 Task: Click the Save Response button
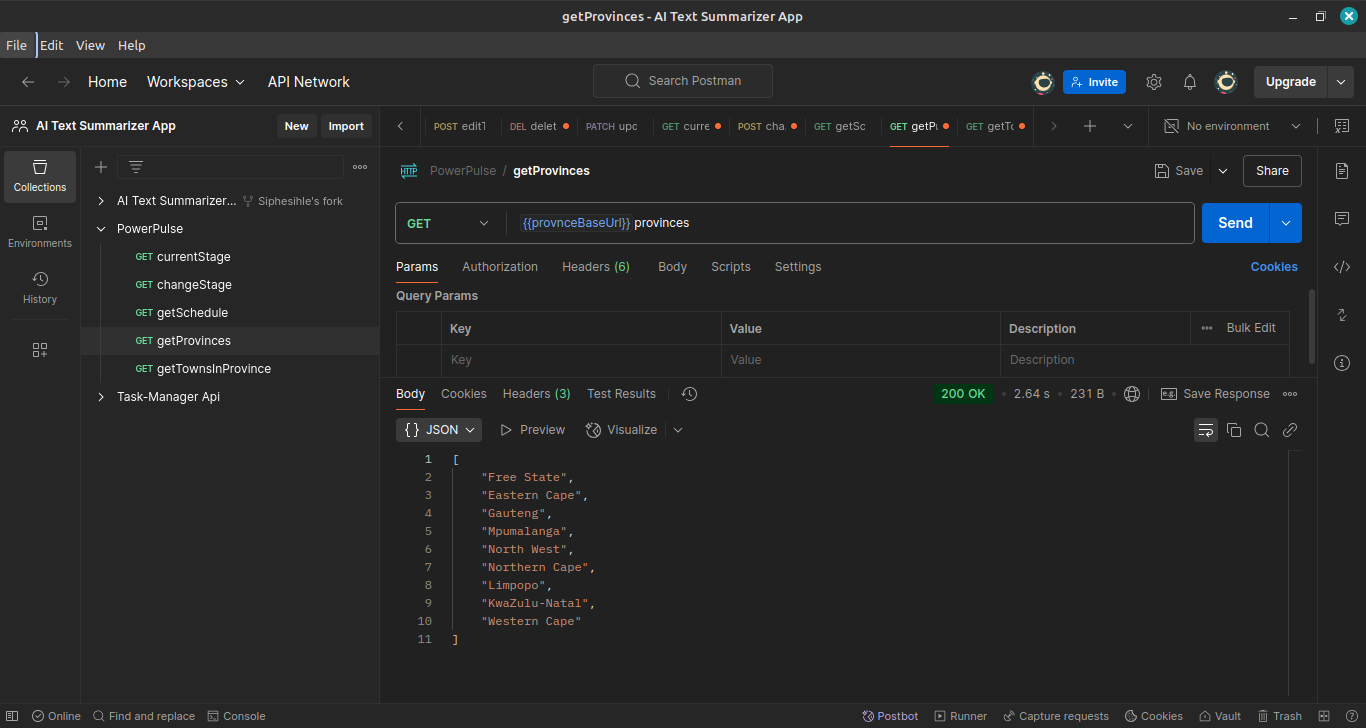tap(1215, 394)
